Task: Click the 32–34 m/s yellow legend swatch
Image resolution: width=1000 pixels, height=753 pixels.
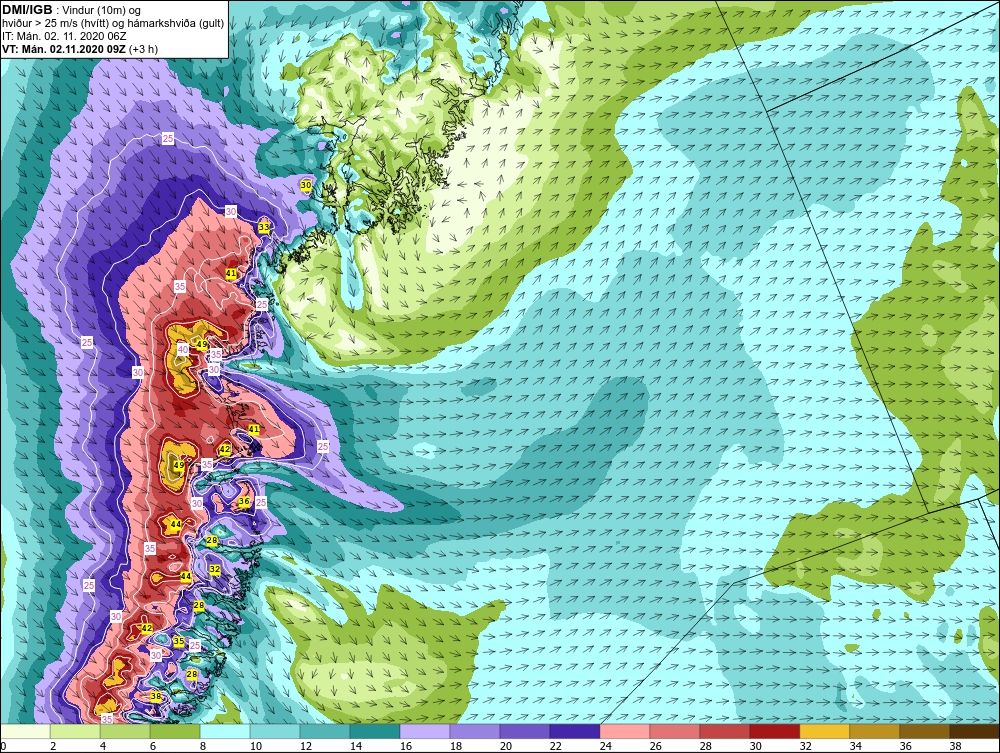Action: pos(825,731)
